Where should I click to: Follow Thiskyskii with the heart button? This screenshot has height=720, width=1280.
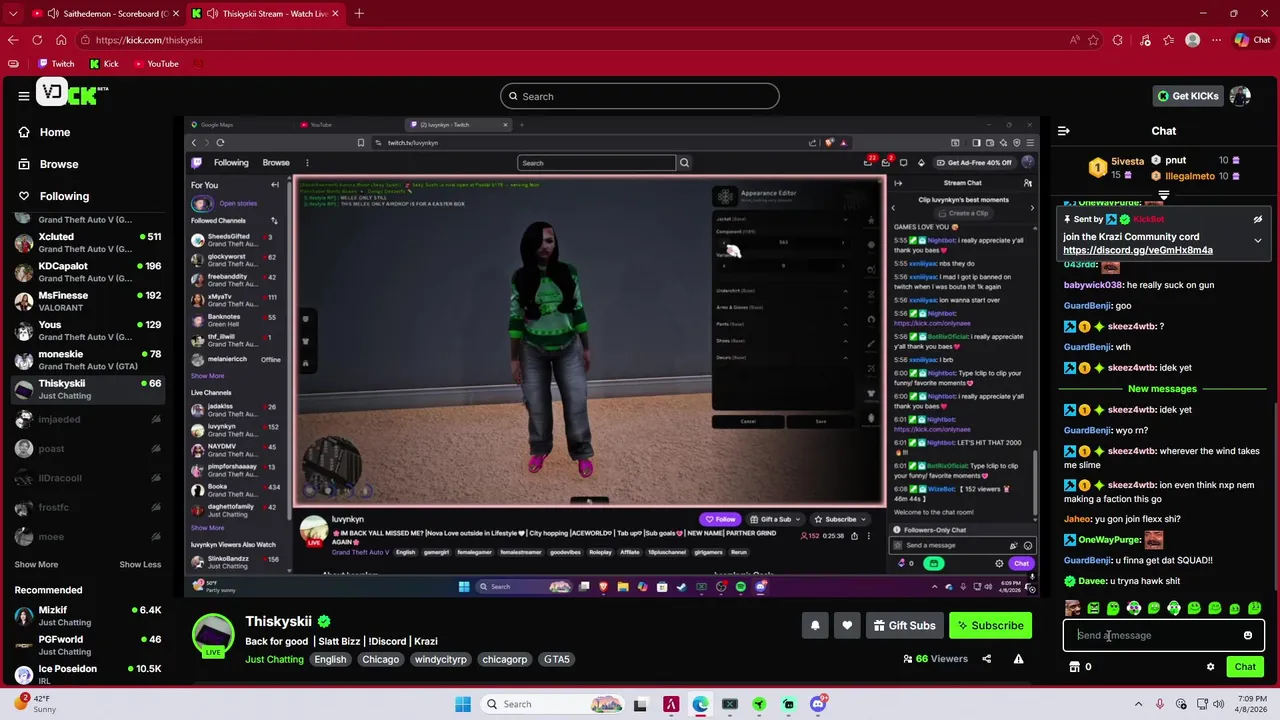point(847,626)
